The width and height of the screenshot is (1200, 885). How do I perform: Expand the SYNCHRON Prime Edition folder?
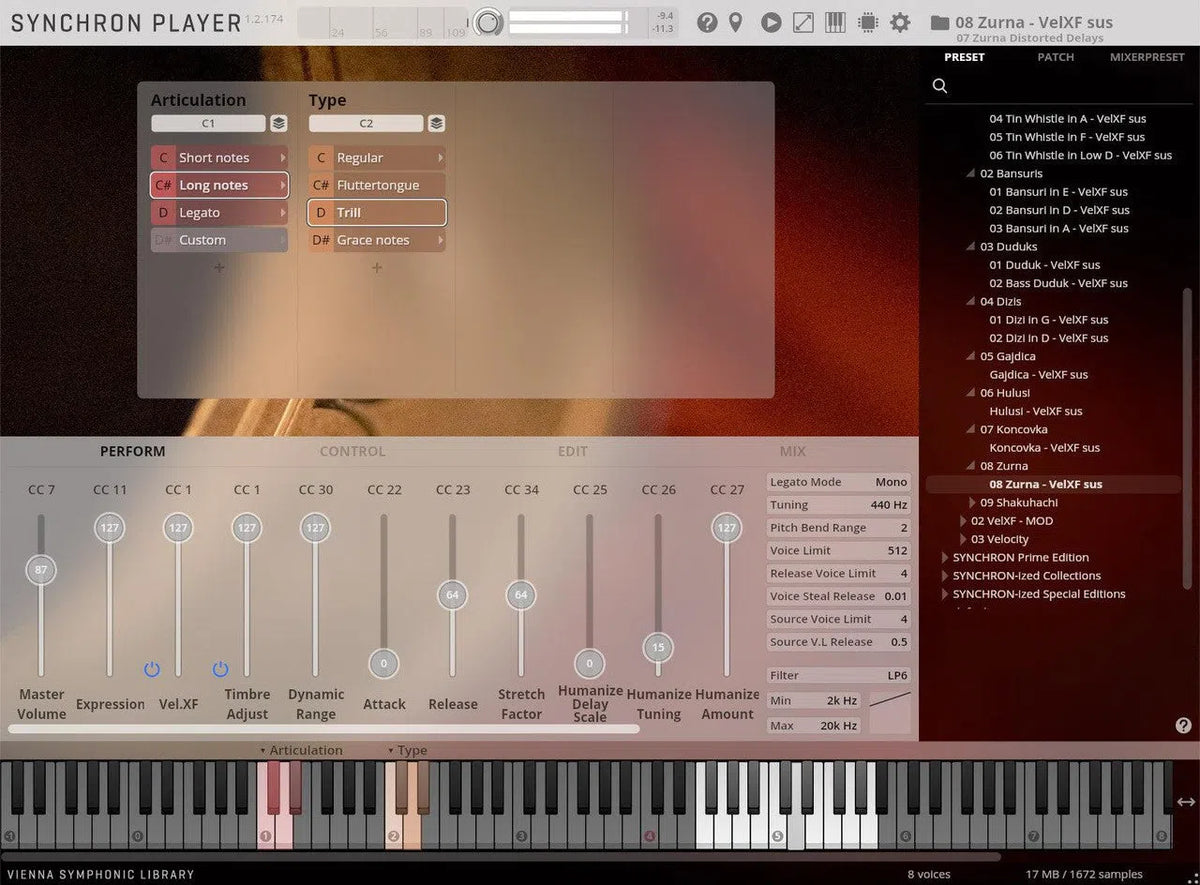coord(945,558)
